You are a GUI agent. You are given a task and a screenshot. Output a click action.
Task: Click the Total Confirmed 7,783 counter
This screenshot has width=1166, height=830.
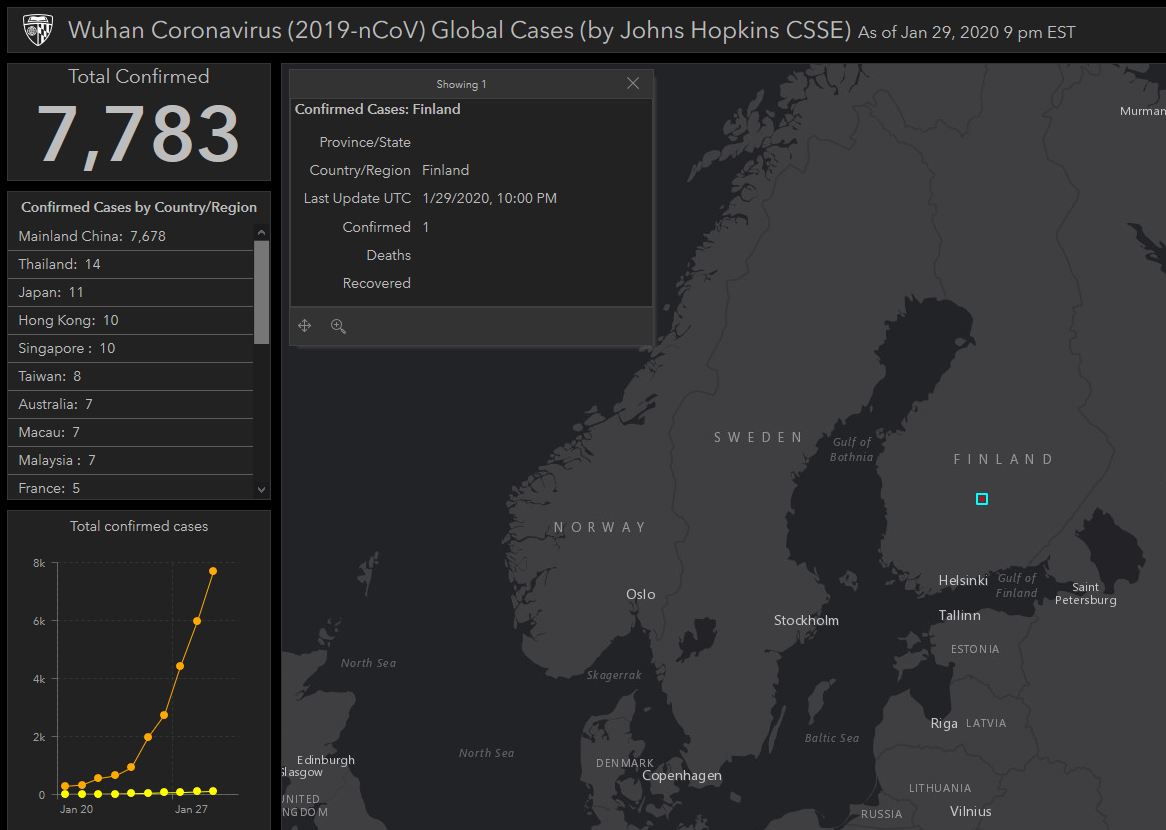139,134
